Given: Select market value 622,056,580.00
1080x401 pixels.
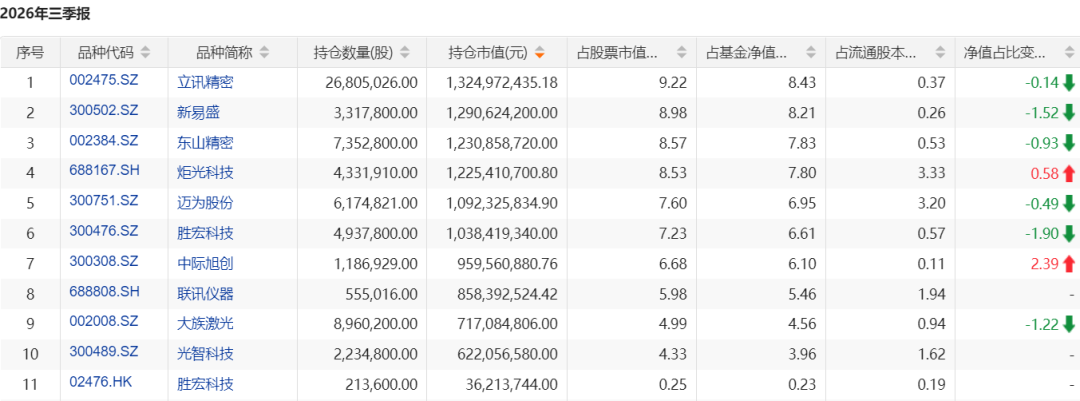Looking at the screenshot, I should pos(508,355).
